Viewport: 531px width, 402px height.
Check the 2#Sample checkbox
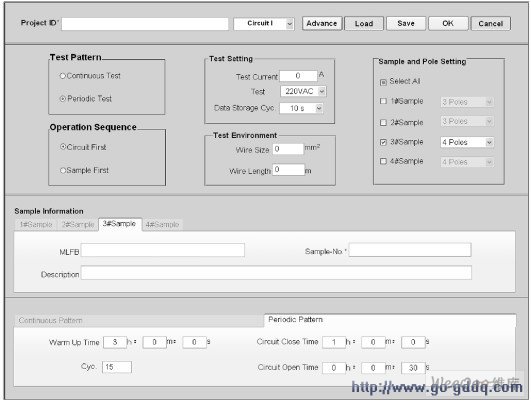point(383,123)
